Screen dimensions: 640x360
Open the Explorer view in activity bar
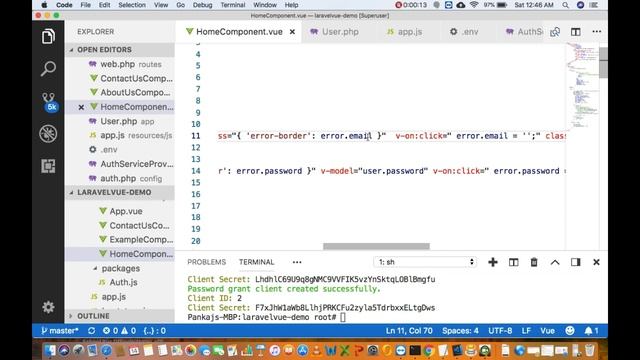coord(48,37)
